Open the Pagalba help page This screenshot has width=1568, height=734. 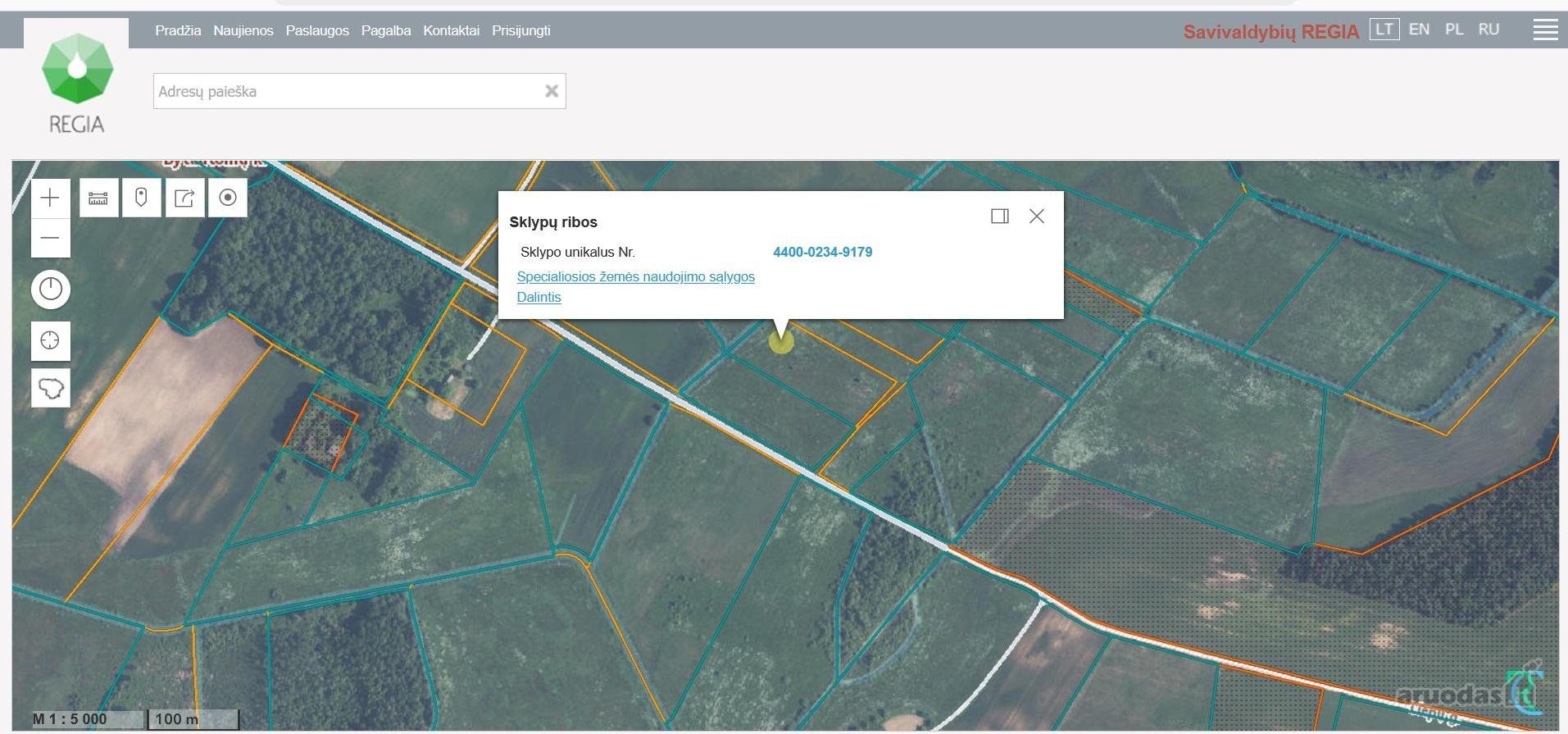click(x=386, y=30)
